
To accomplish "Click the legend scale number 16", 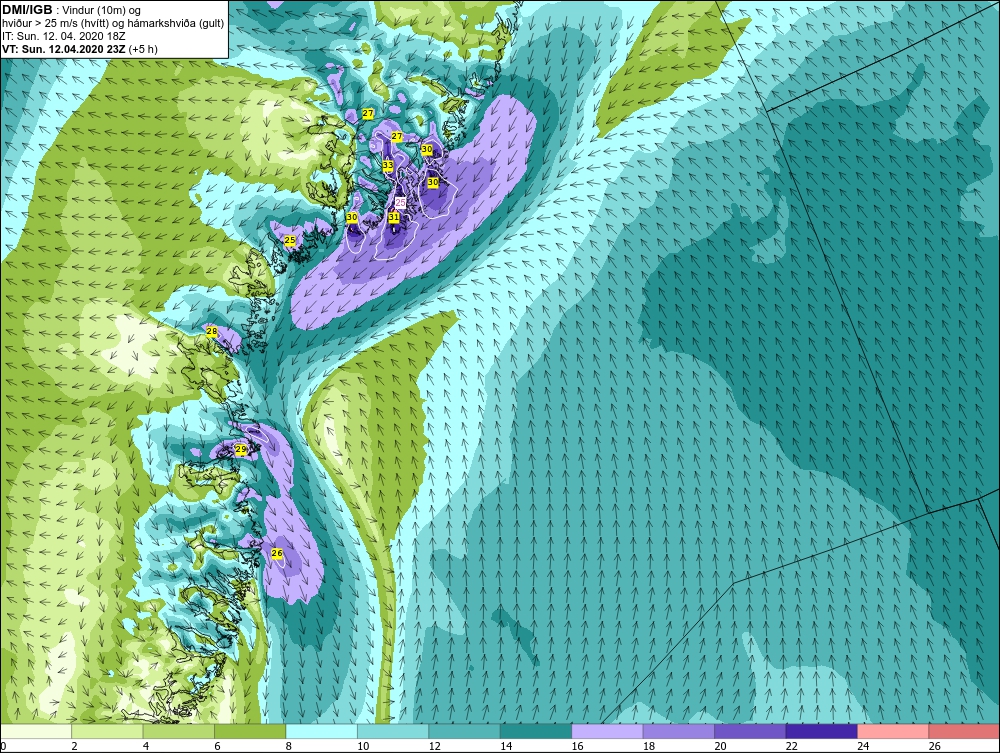I will point(577,746).
